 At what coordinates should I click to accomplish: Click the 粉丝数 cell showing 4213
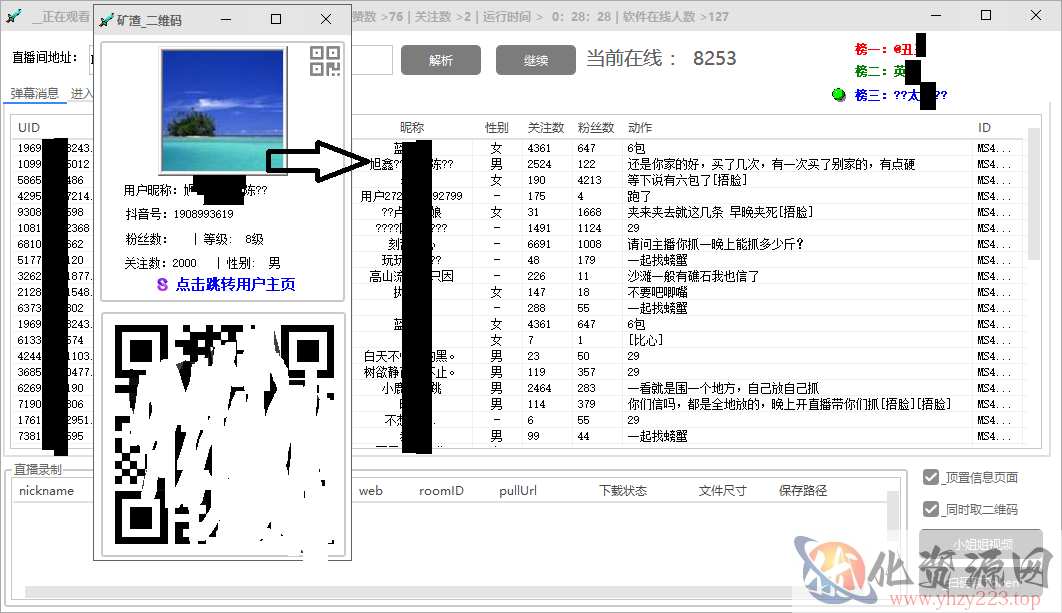pyautogui.click(x=589, y=180)
